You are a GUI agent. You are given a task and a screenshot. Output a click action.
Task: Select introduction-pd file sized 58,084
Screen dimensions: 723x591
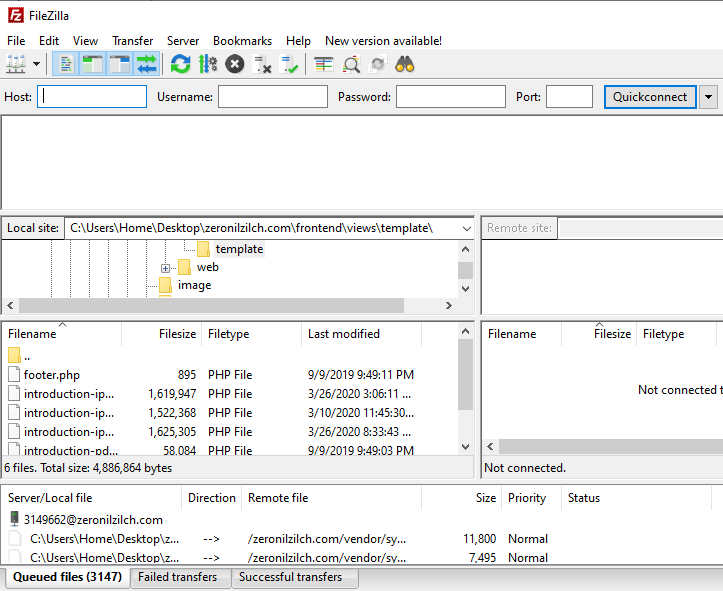click(231, 449)
